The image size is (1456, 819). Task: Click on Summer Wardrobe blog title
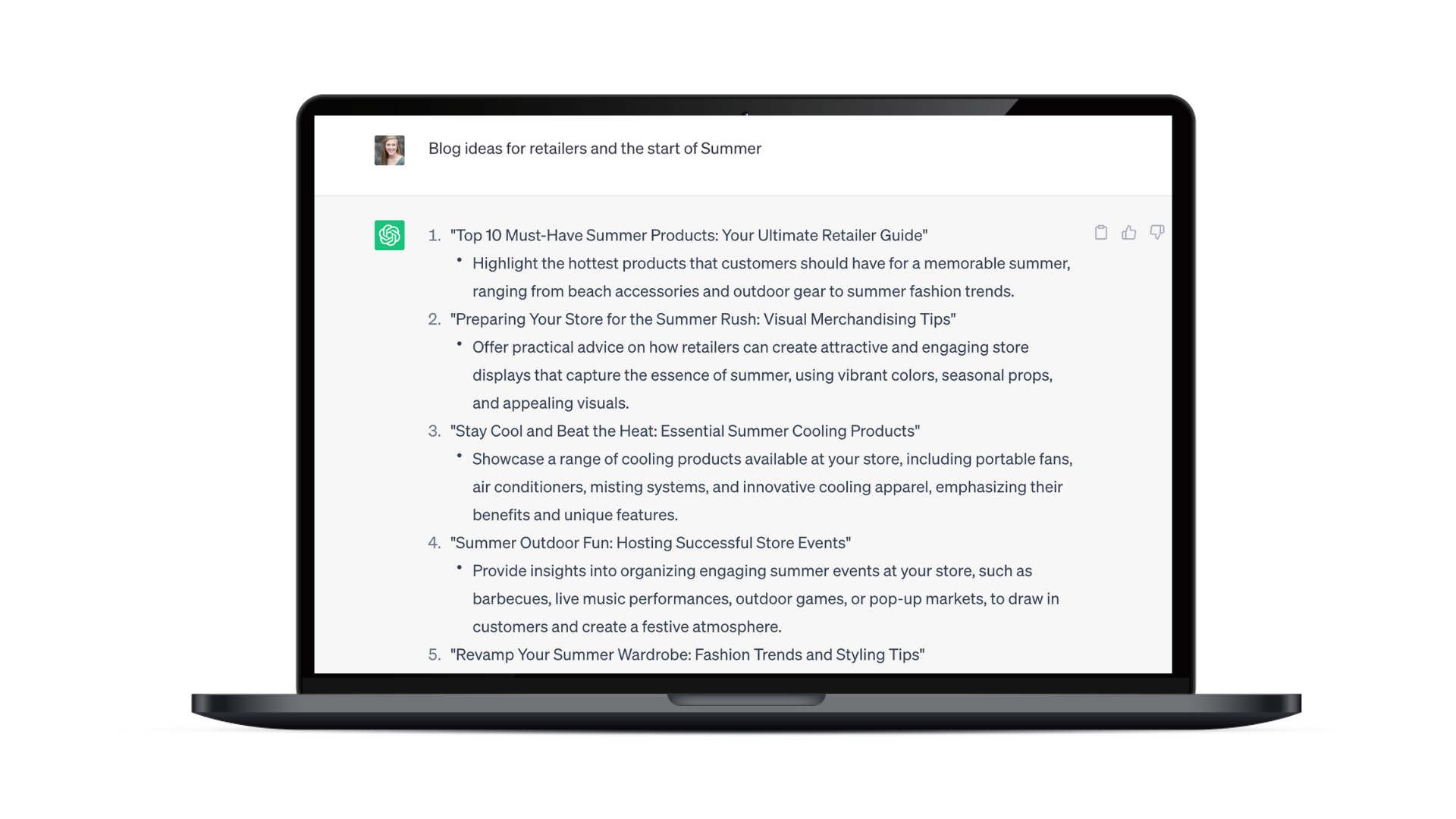[x=687, y=655]
